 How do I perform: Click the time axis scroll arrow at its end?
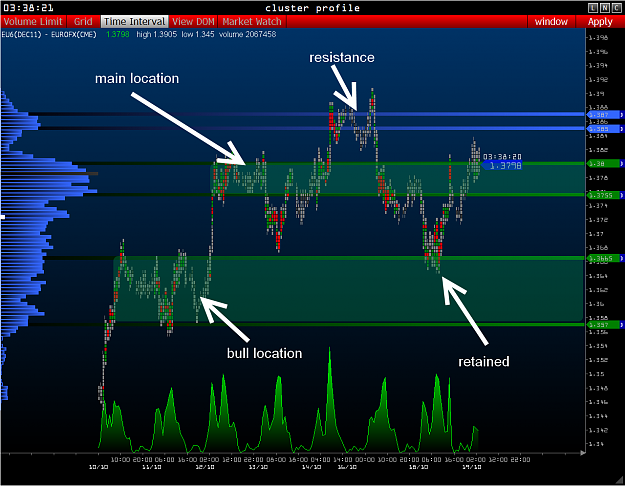(x=583, y=453)
